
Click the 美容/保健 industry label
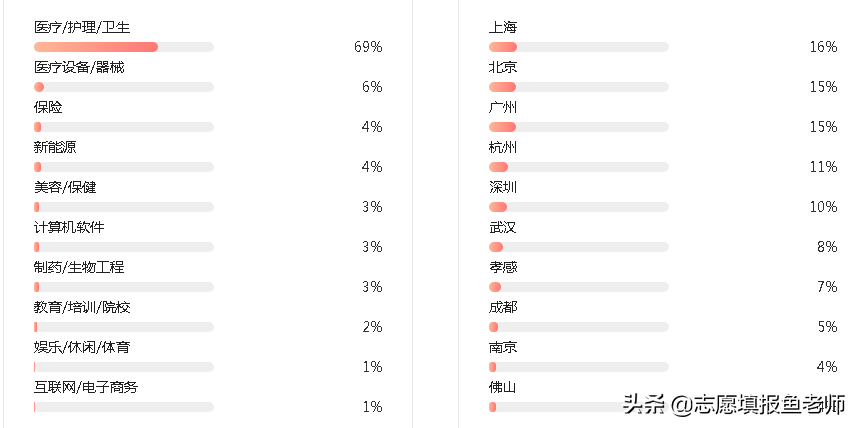click(65, 187)
